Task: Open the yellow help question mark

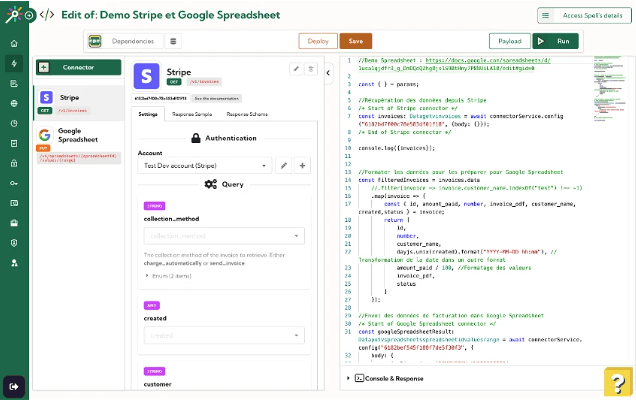Action: [617, 382]
